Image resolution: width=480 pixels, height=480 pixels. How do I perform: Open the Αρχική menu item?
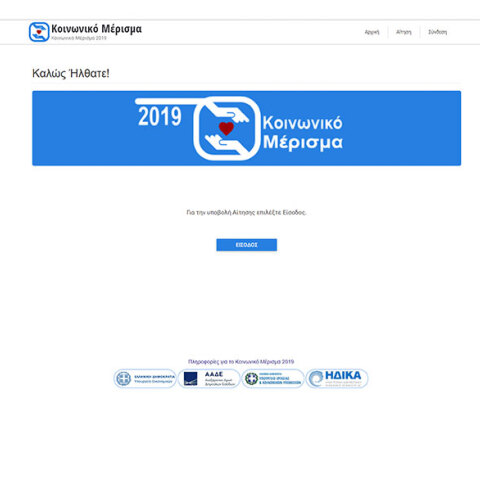coord(372,32)
